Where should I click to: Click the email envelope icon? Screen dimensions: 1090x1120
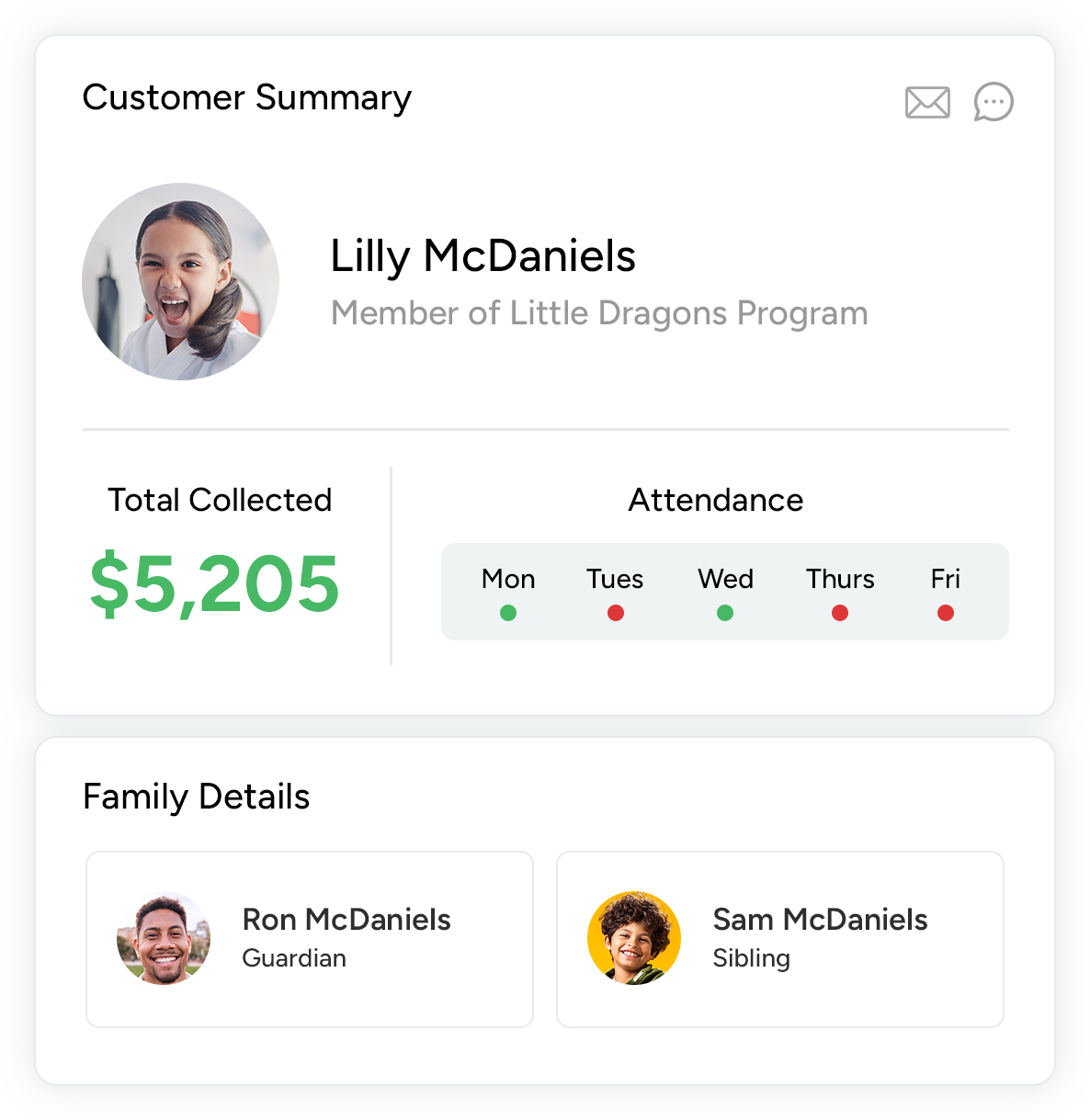[927, 102]
